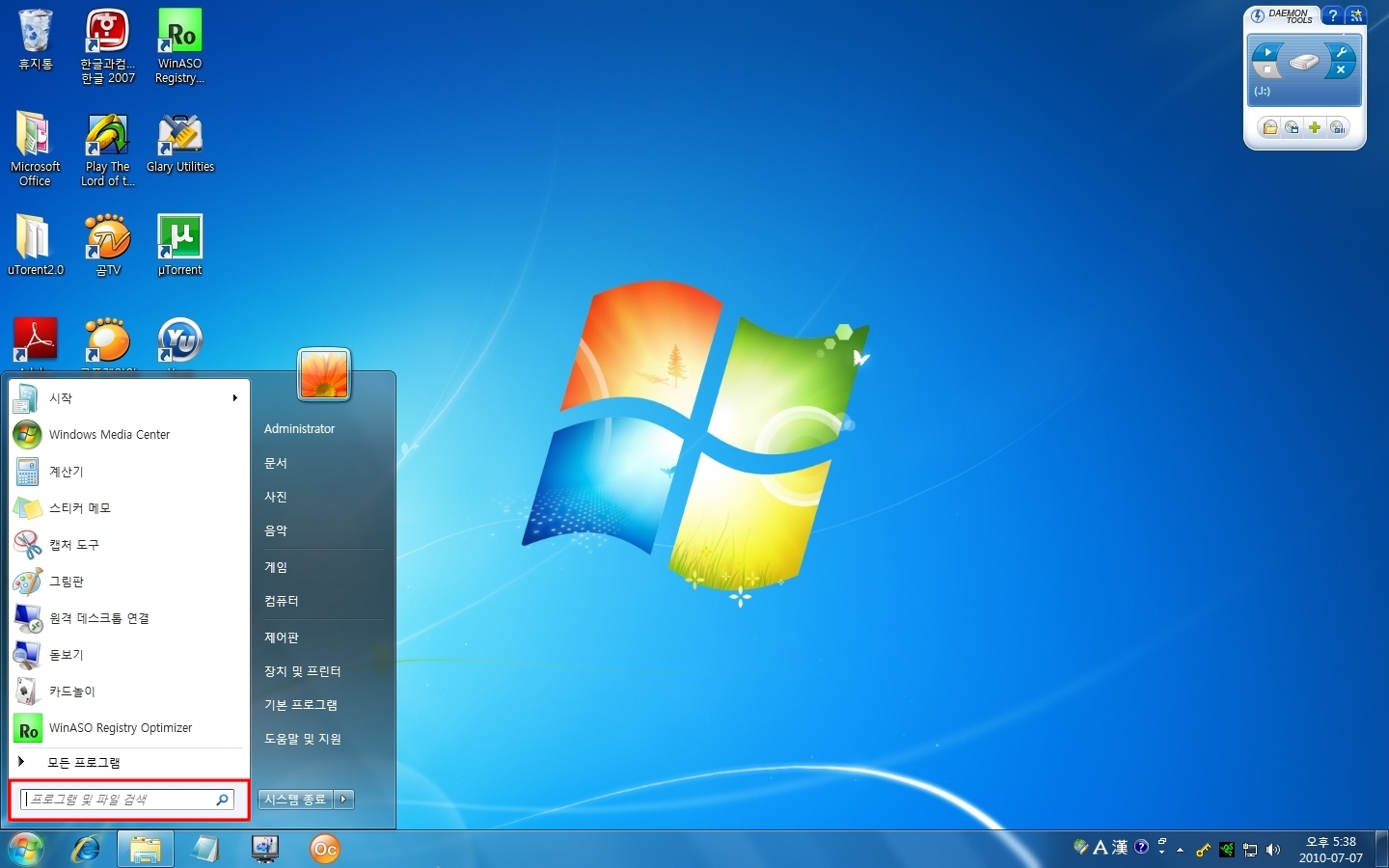Select the Play The Lord of t... shortcut
1389x868 pixels.
click(x=107, y=149)
